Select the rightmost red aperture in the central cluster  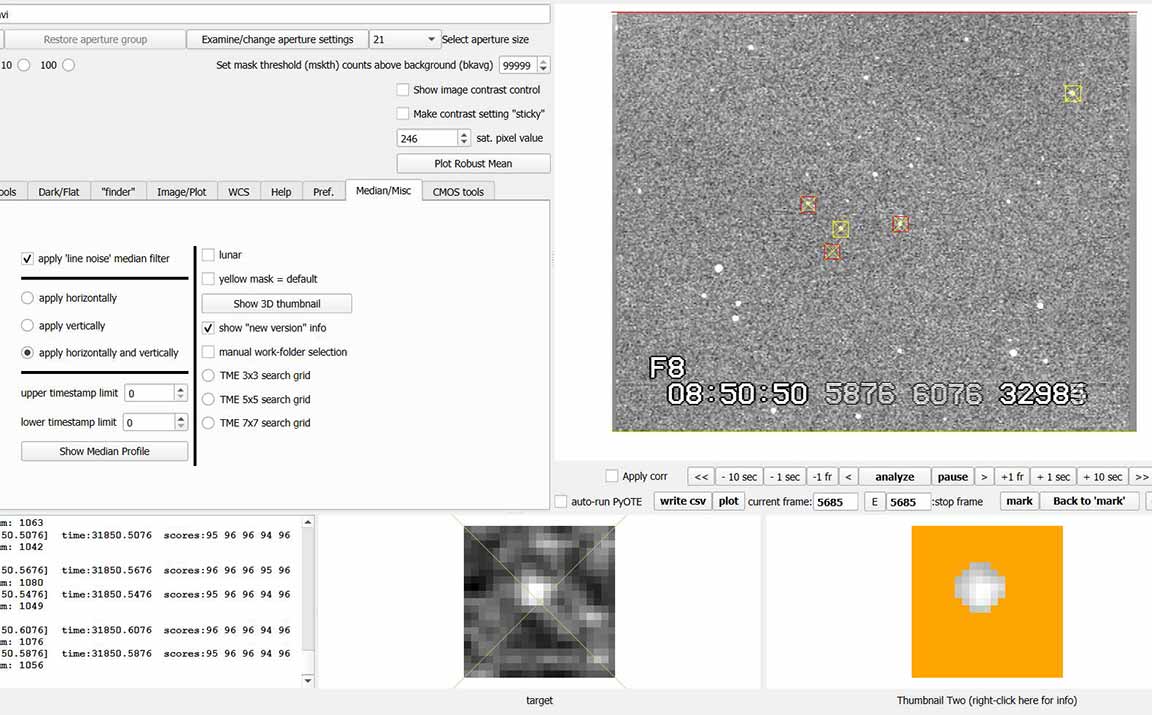(901, 223)
